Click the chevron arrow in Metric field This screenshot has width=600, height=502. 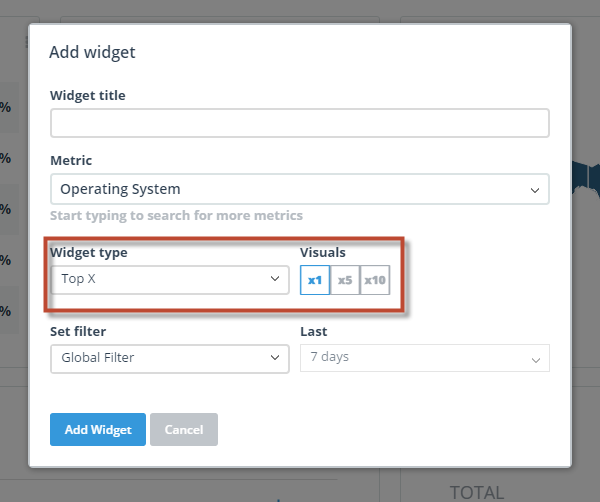(x=535, y=190)
